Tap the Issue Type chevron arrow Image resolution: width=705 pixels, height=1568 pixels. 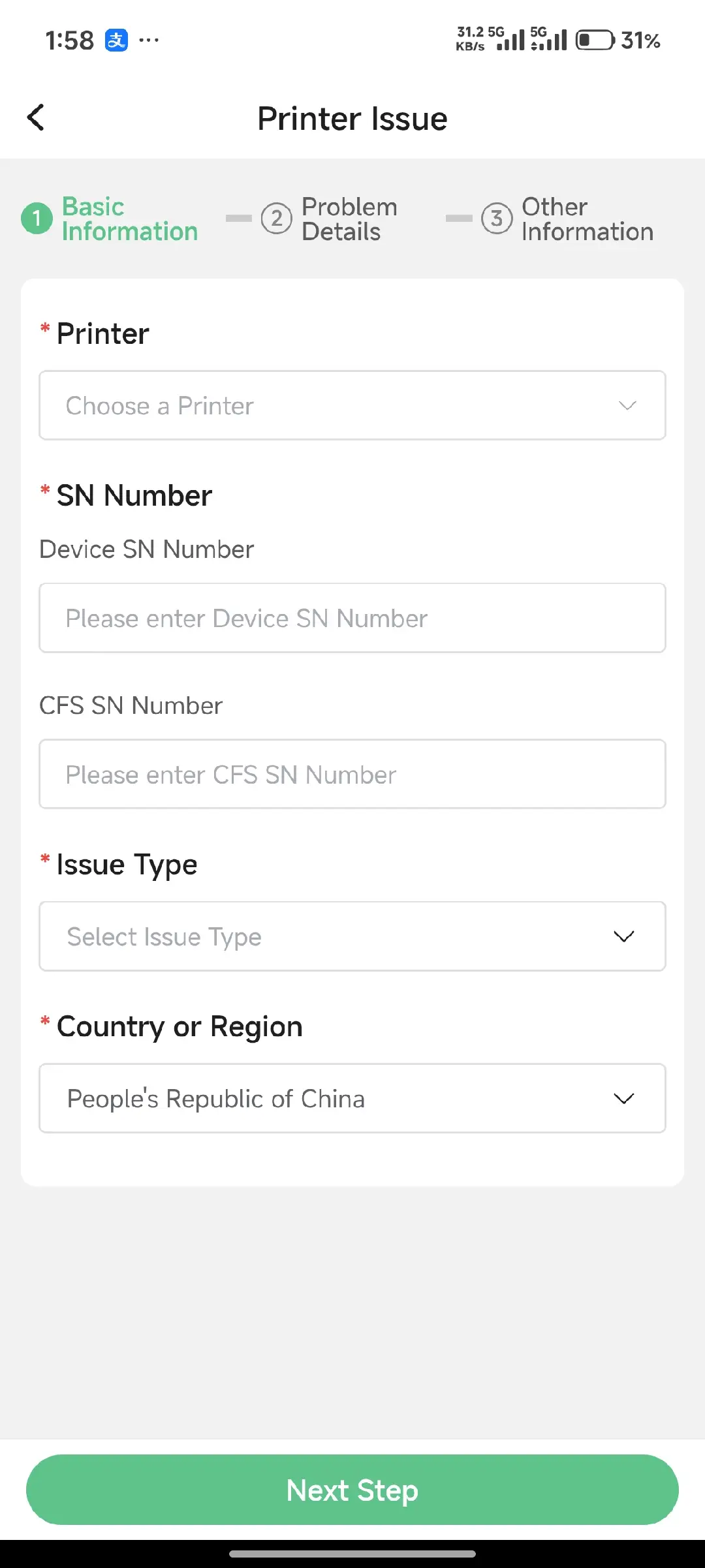point(624,936)
